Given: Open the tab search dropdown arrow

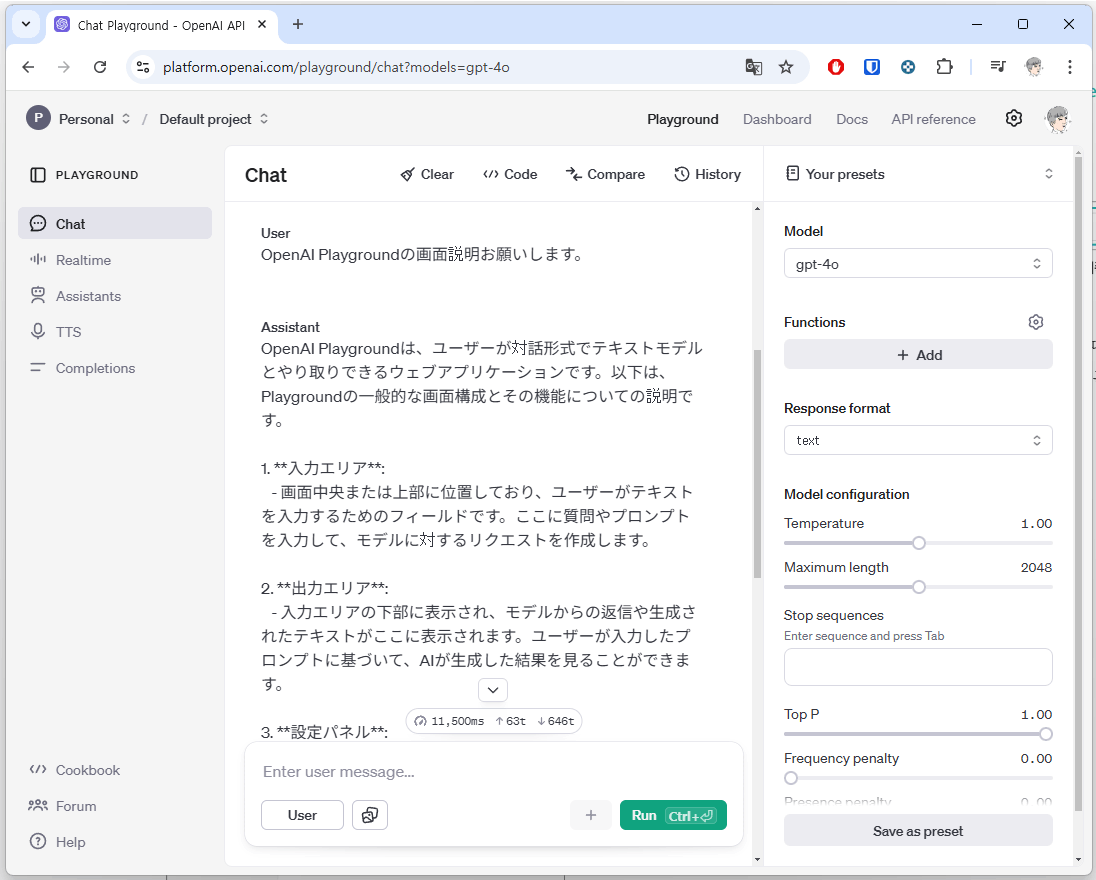Looking at the screenshot, I should 26,24.
